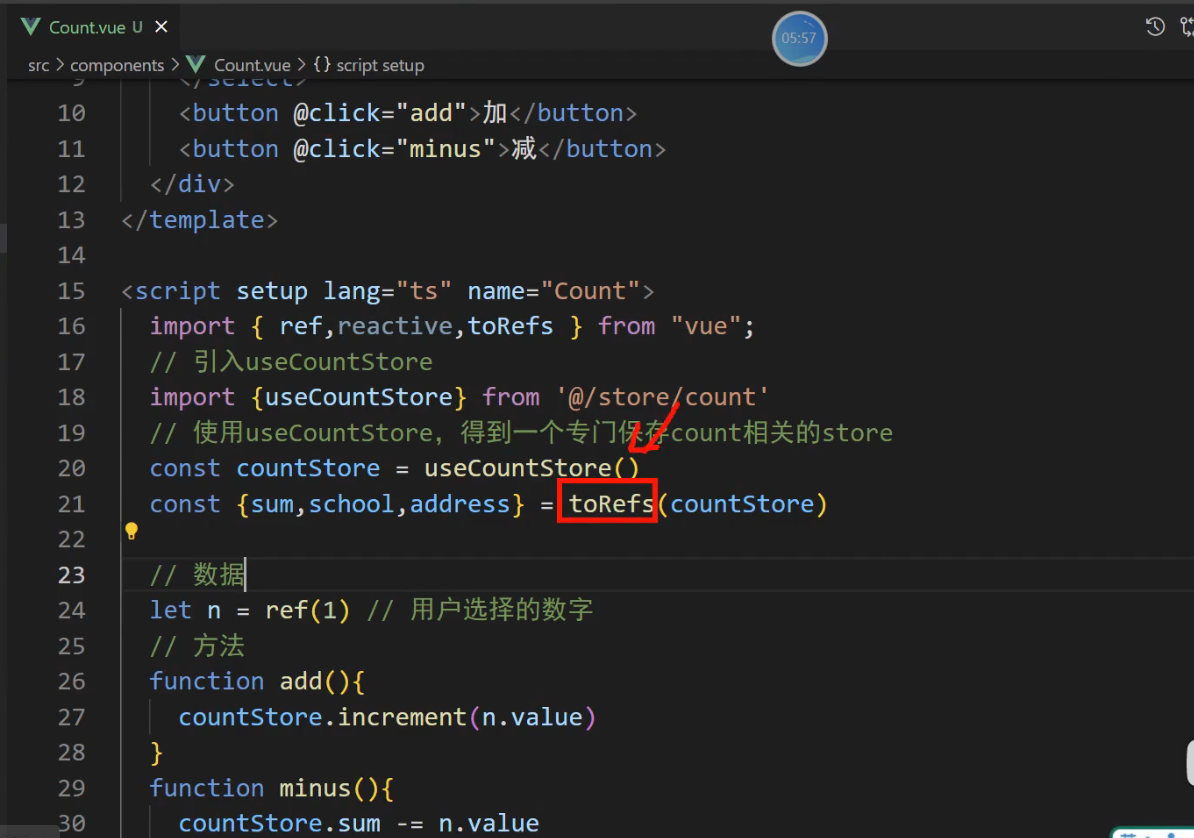Click 'countStore.sum' on line 30
Image resolution: width=1194 pixels, height=838 pixels.
coord(279,823)
